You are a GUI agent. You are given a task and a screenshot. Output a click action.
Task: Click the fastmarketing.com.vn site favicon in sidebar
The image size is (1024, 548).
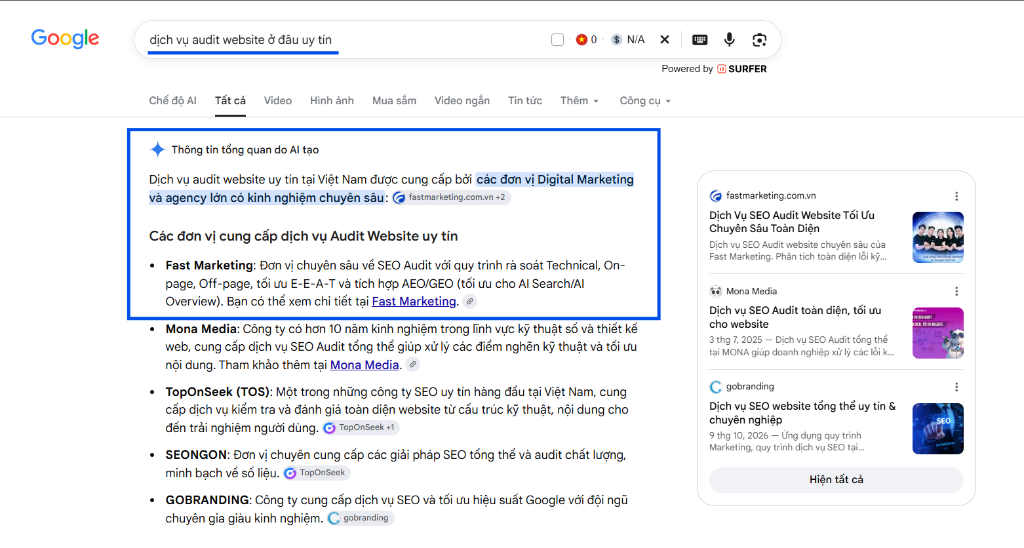click(716, 196)
